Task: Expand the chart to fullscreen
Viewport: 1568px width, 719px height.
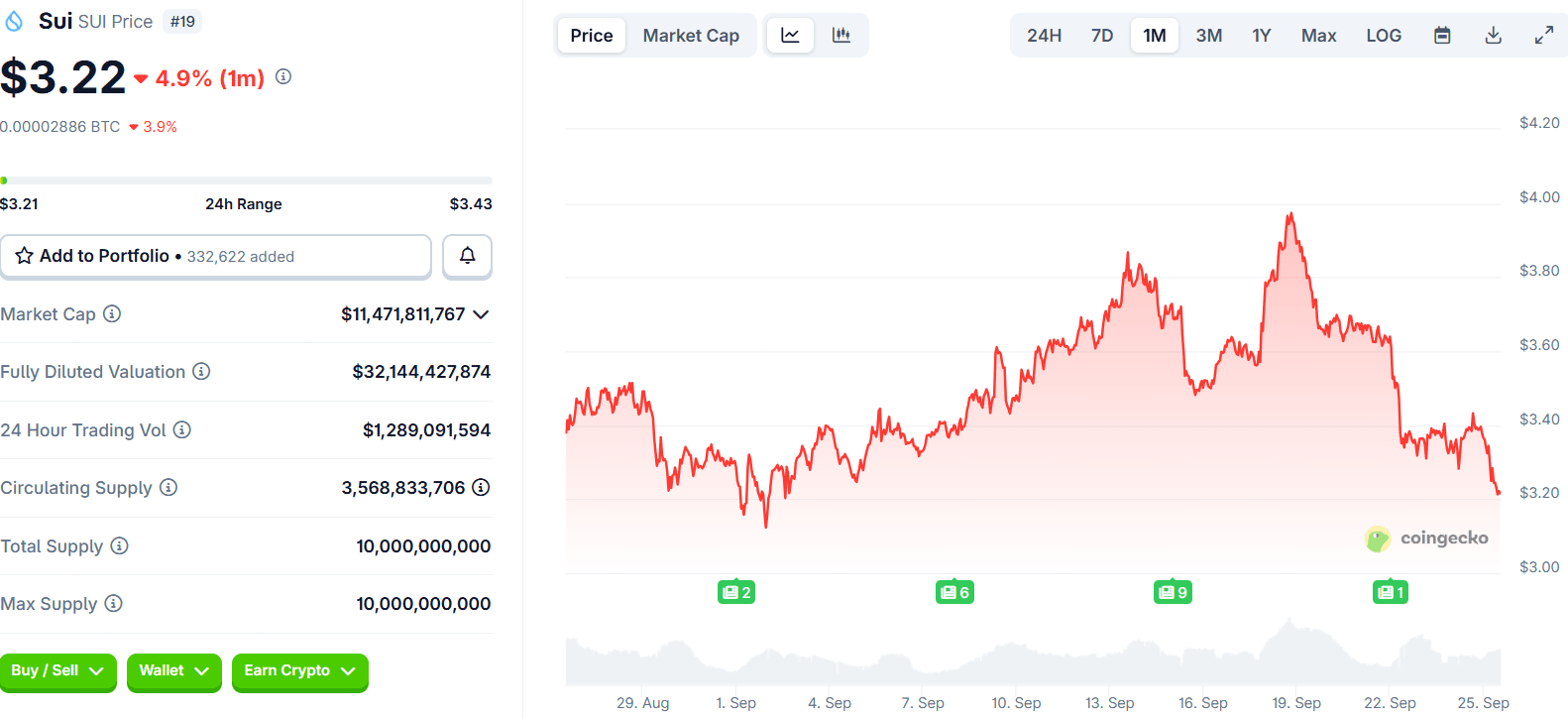Action: [x=1543, y=36]
